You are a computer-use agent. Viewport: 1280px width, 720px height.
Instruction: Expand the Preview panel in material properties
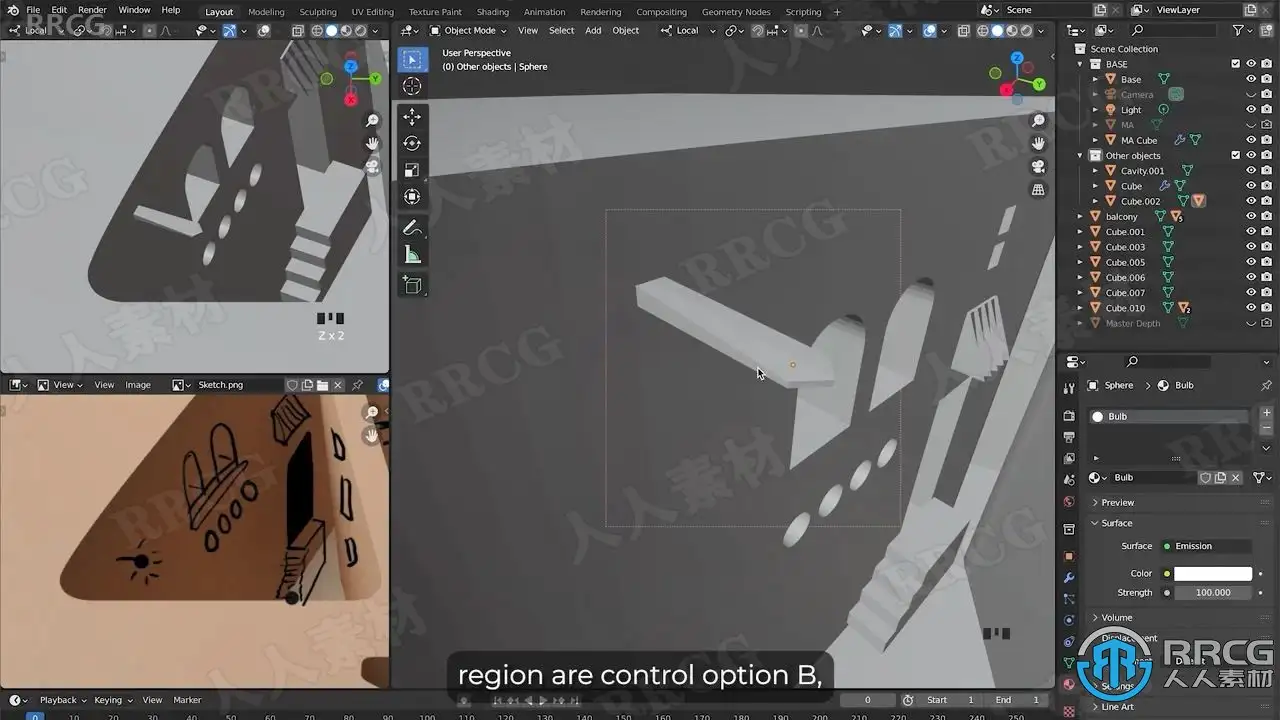click(x=1117, y=502)
